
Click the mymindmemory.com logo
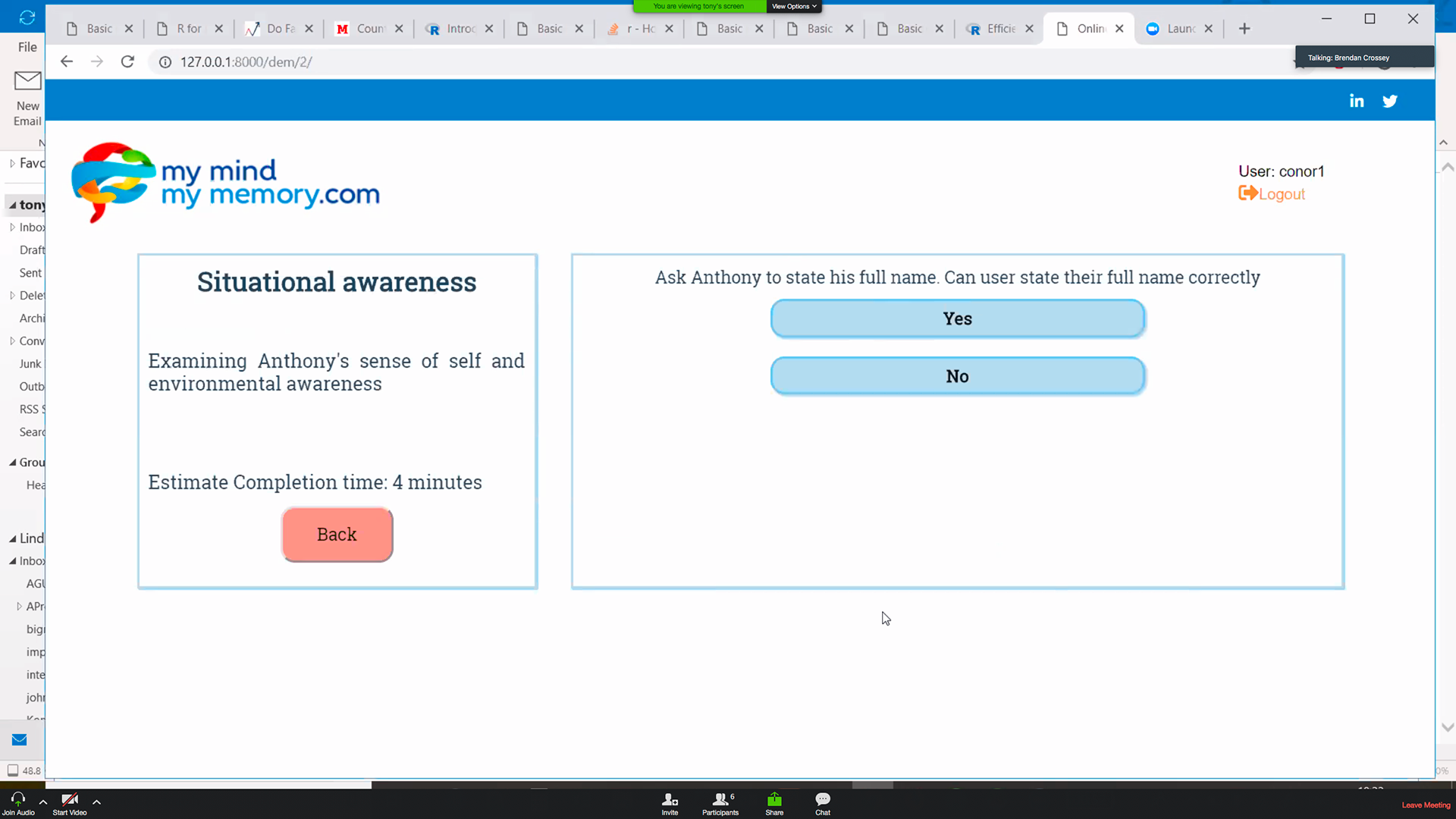point(226,182)
